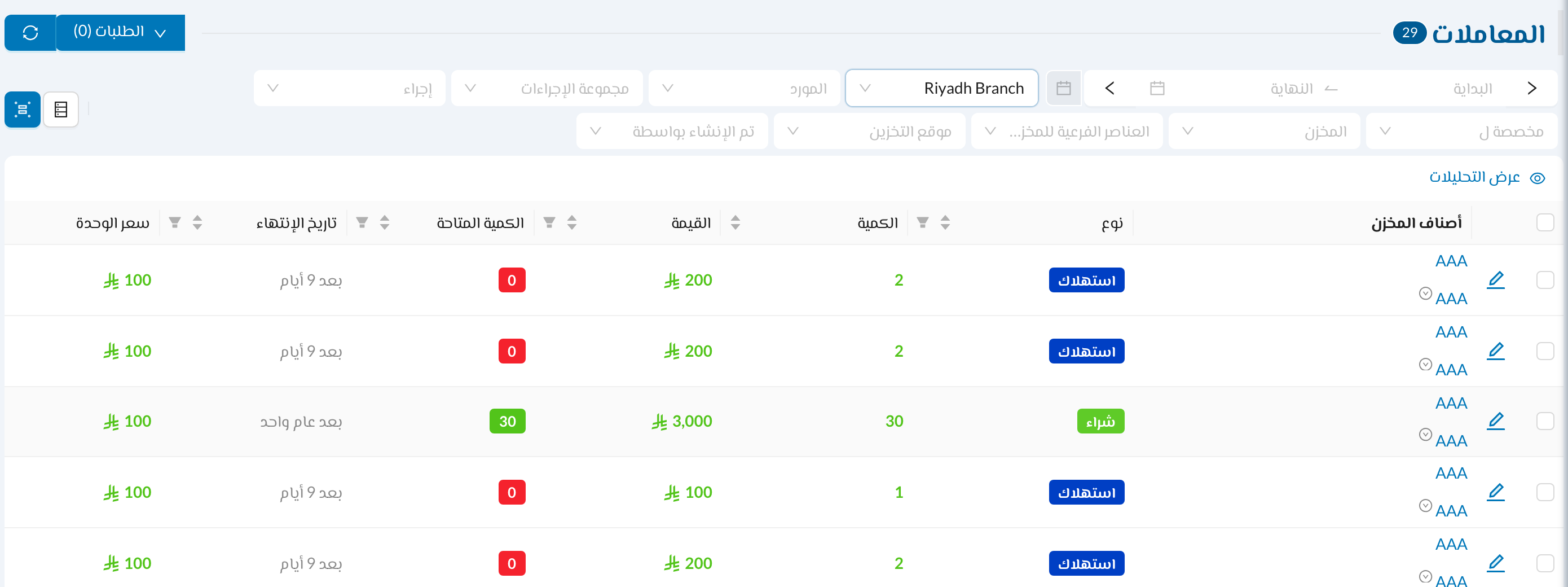
Task: Edit the استهلاك row with quantity 1
Action: [x=1496, y=492]
